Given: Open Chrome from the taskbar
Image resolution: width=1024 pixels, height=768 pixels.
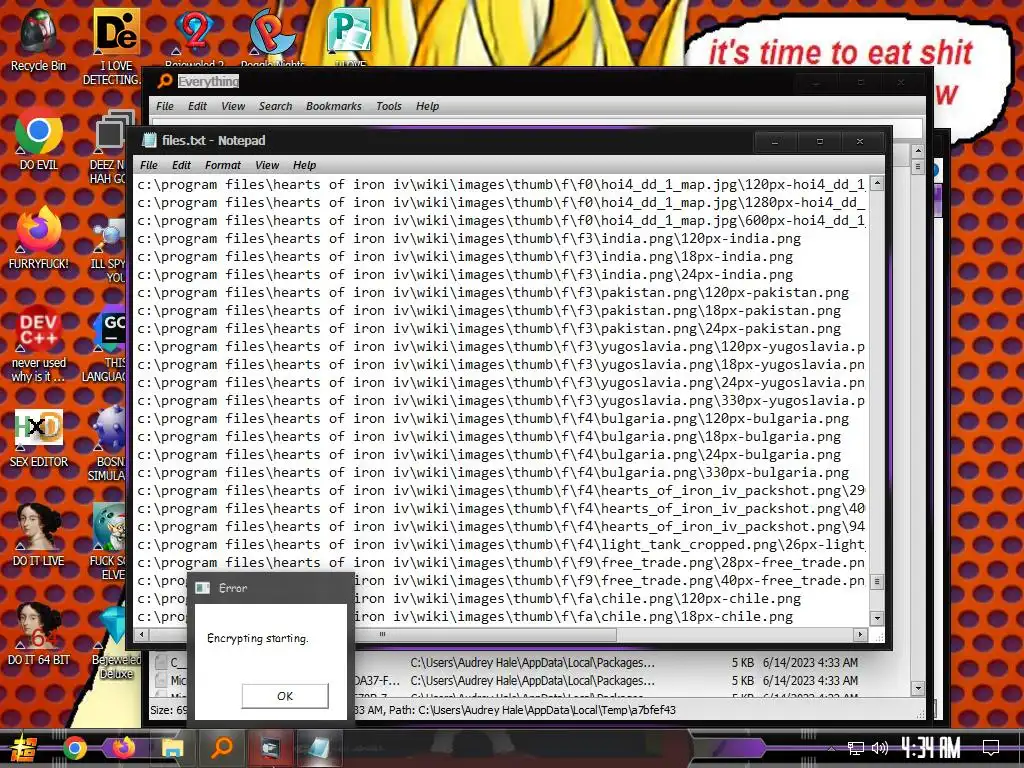Looking at the screenshot, I should [x=74, y=748].
